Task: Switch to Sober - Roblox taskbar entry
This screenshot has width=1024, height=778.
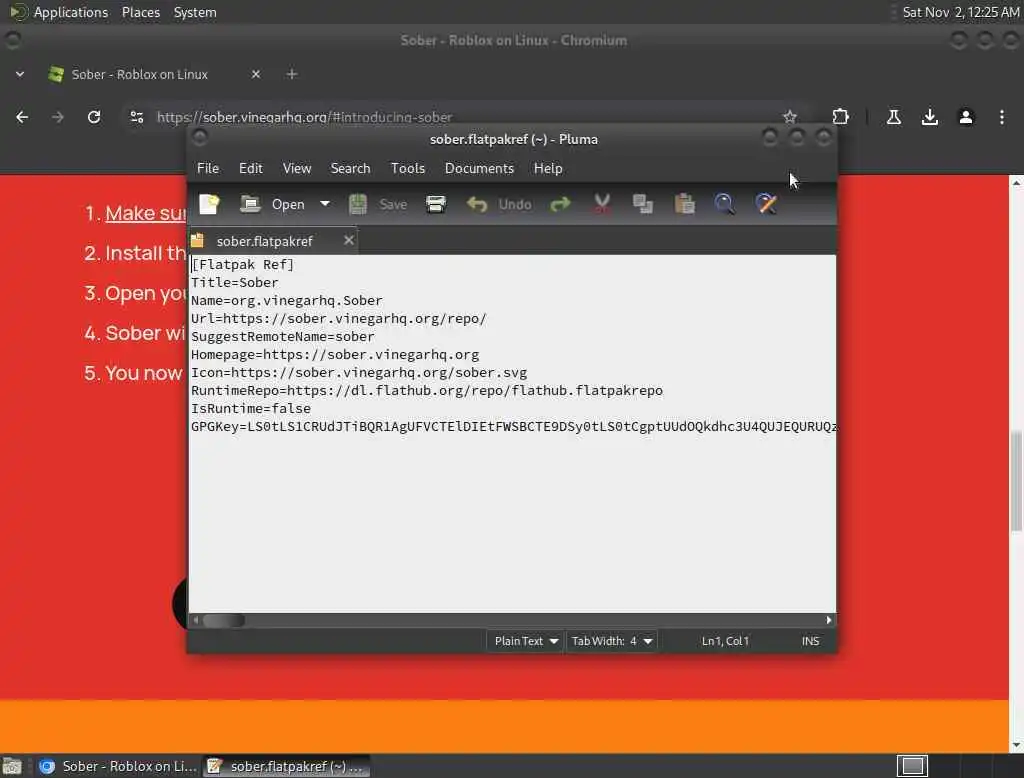Action: pos(118,766)
